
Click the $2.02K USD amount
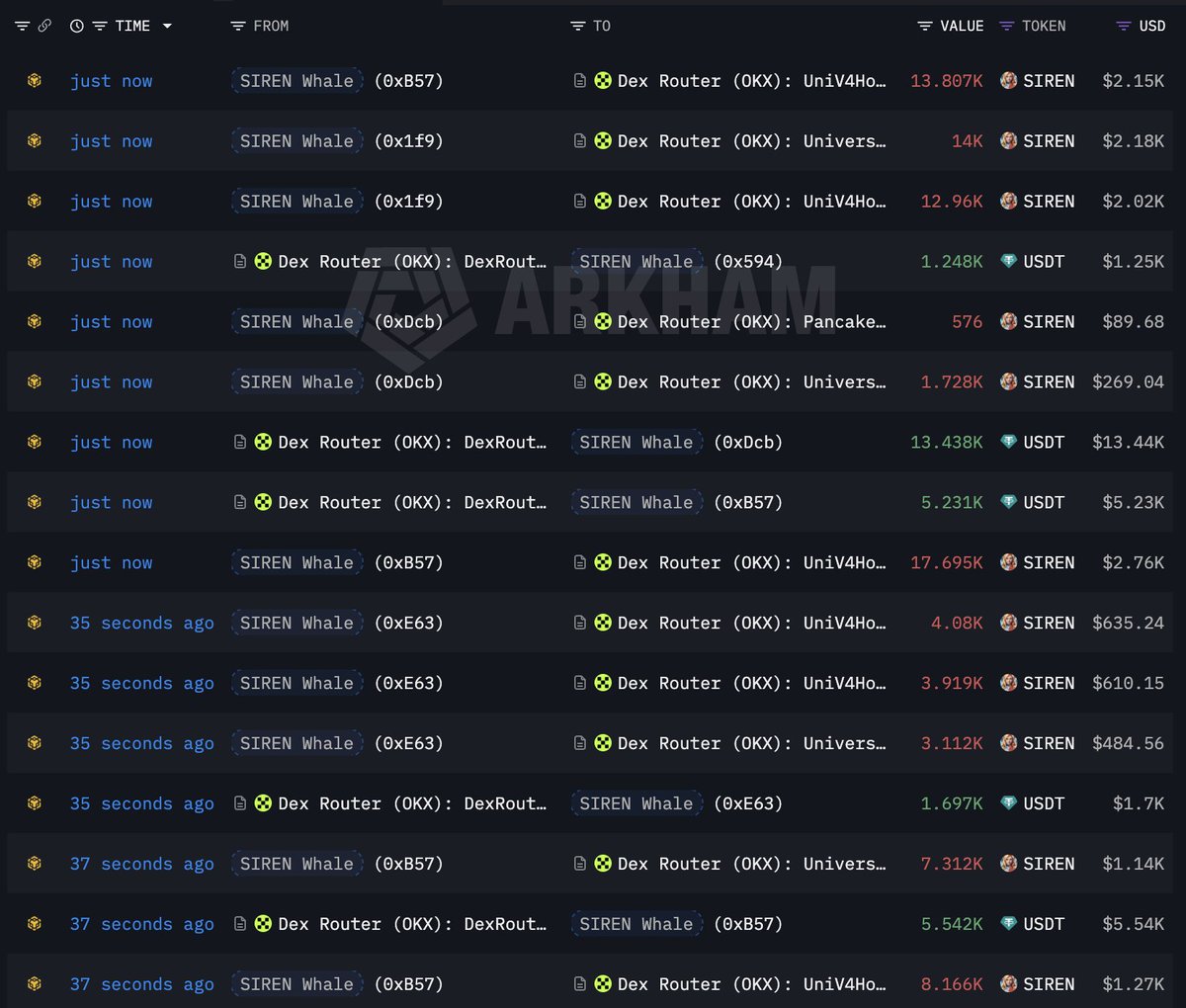pyautogui.click(x=1134, y=202)
